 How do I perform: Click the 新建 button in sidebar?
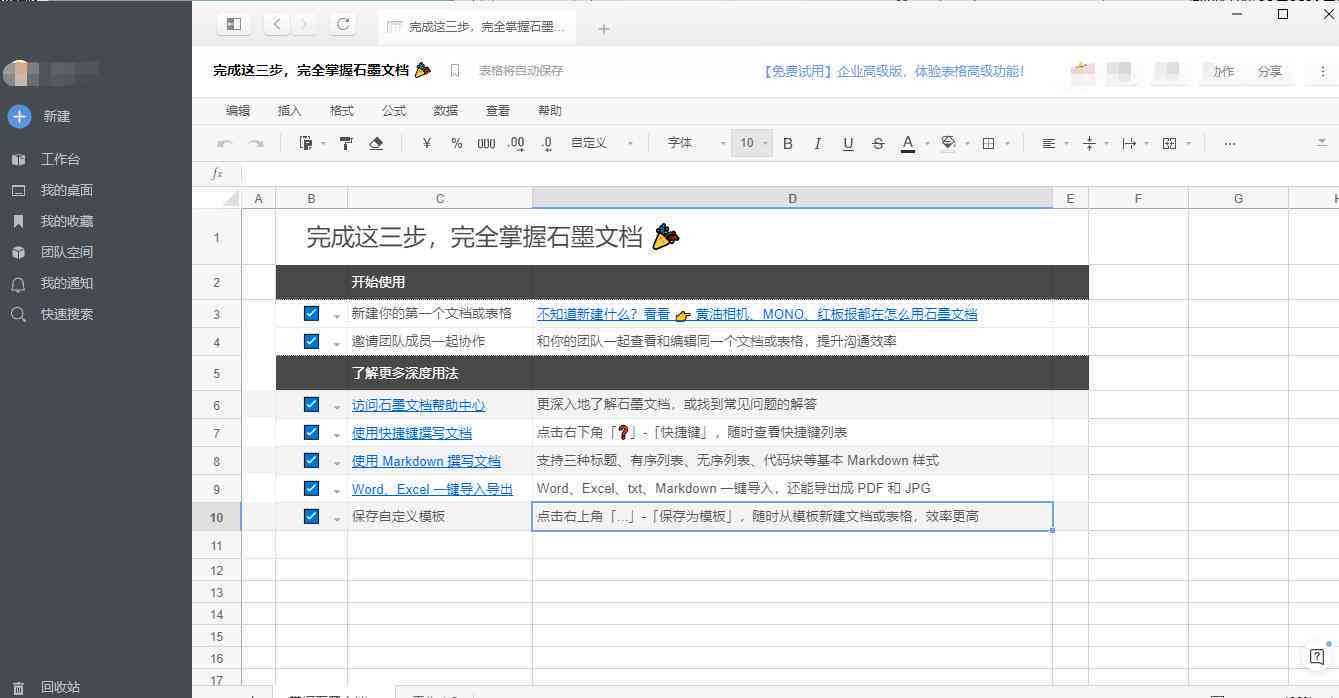(40, 116)
